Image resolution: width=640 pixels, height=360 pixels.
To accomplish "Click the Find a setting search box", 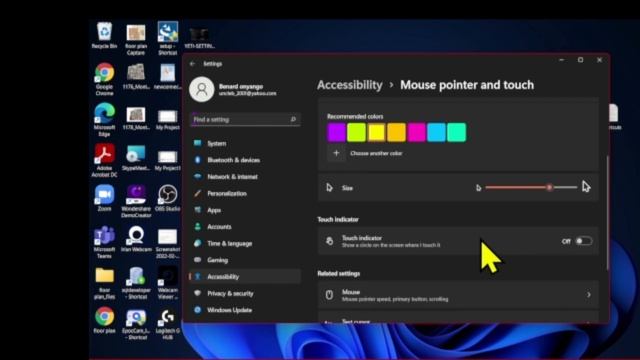I will click(245, 120).
